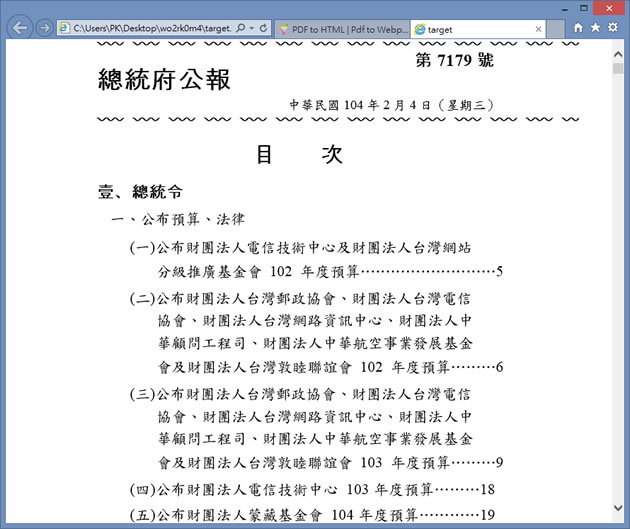This screenshot has width=630, height=529.
Task: Click page number 19 for item (五)
Action: pos(488,515)
